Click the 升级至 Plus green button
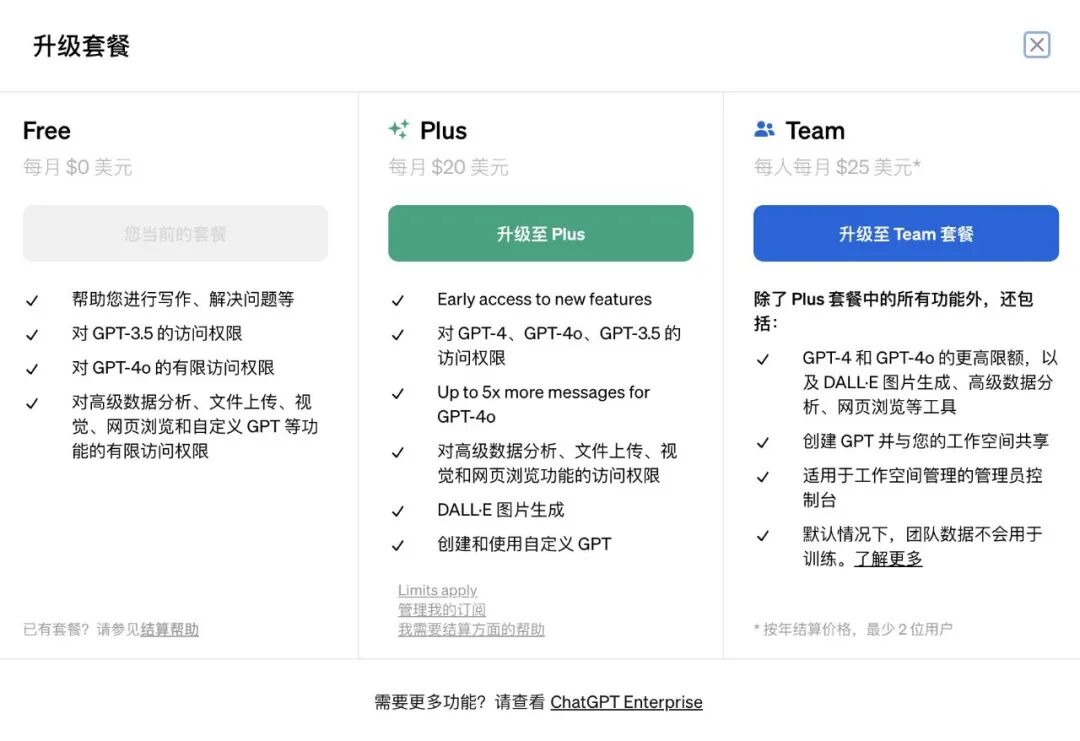Viewport: 1080px width, 741px height. (x=541, y=233)
